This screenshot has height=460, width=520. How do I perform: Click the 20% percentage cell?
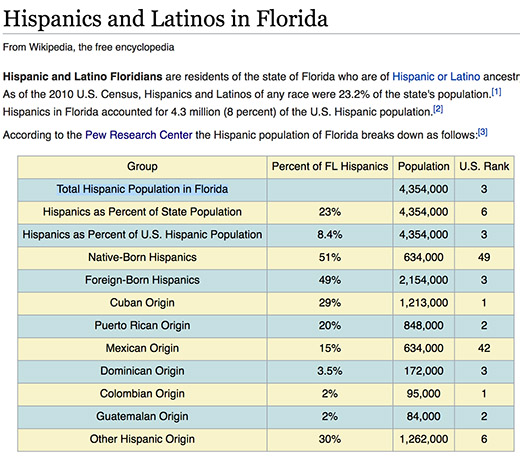(330, 325)
